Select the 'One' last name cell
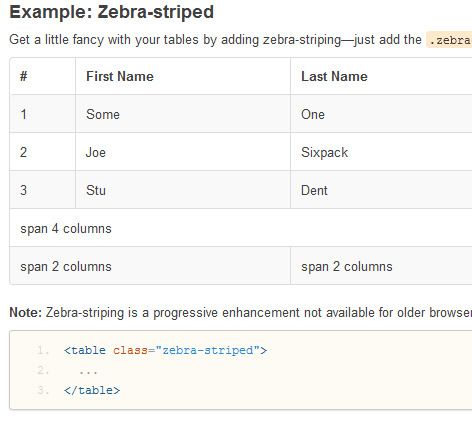Screen dimensions: 472x424 click(x=381, y=114)
